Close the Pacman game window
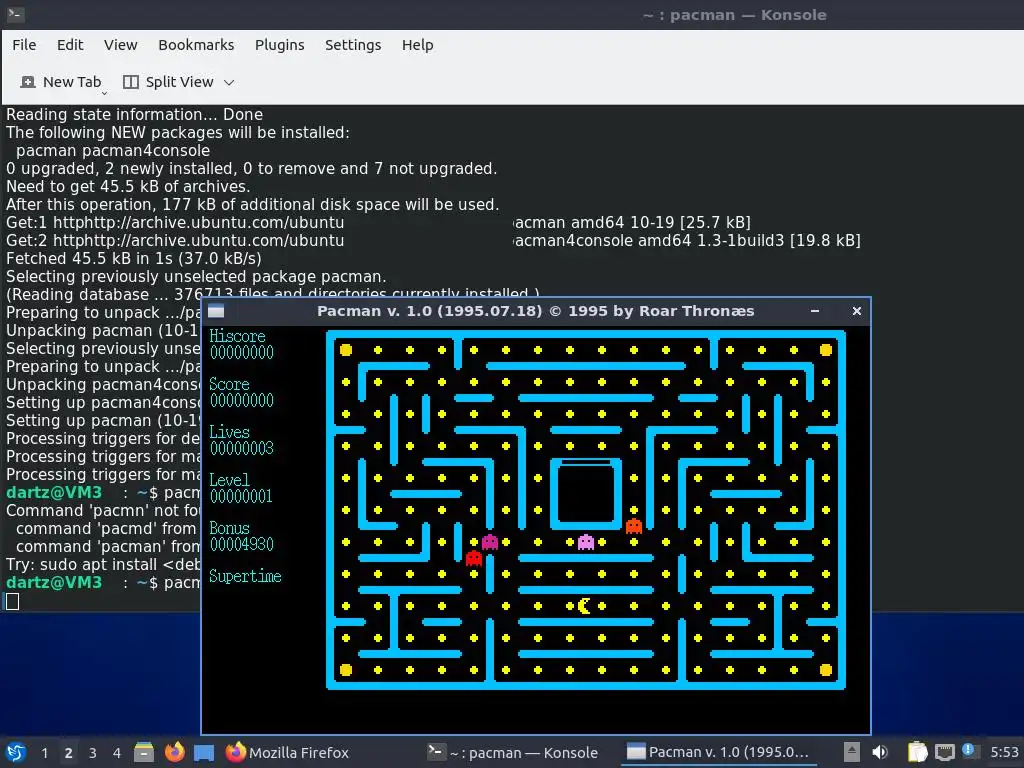This screenshot has width=1024, height=768. [857, 312]
